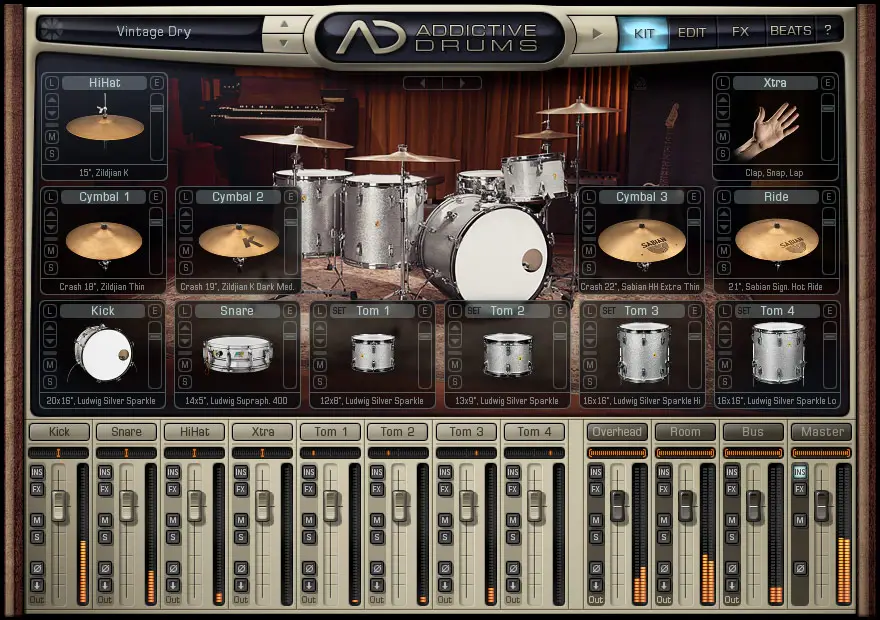
Task: Click the L load button on Cymbal 3 slot
Action: click(588, 197)
